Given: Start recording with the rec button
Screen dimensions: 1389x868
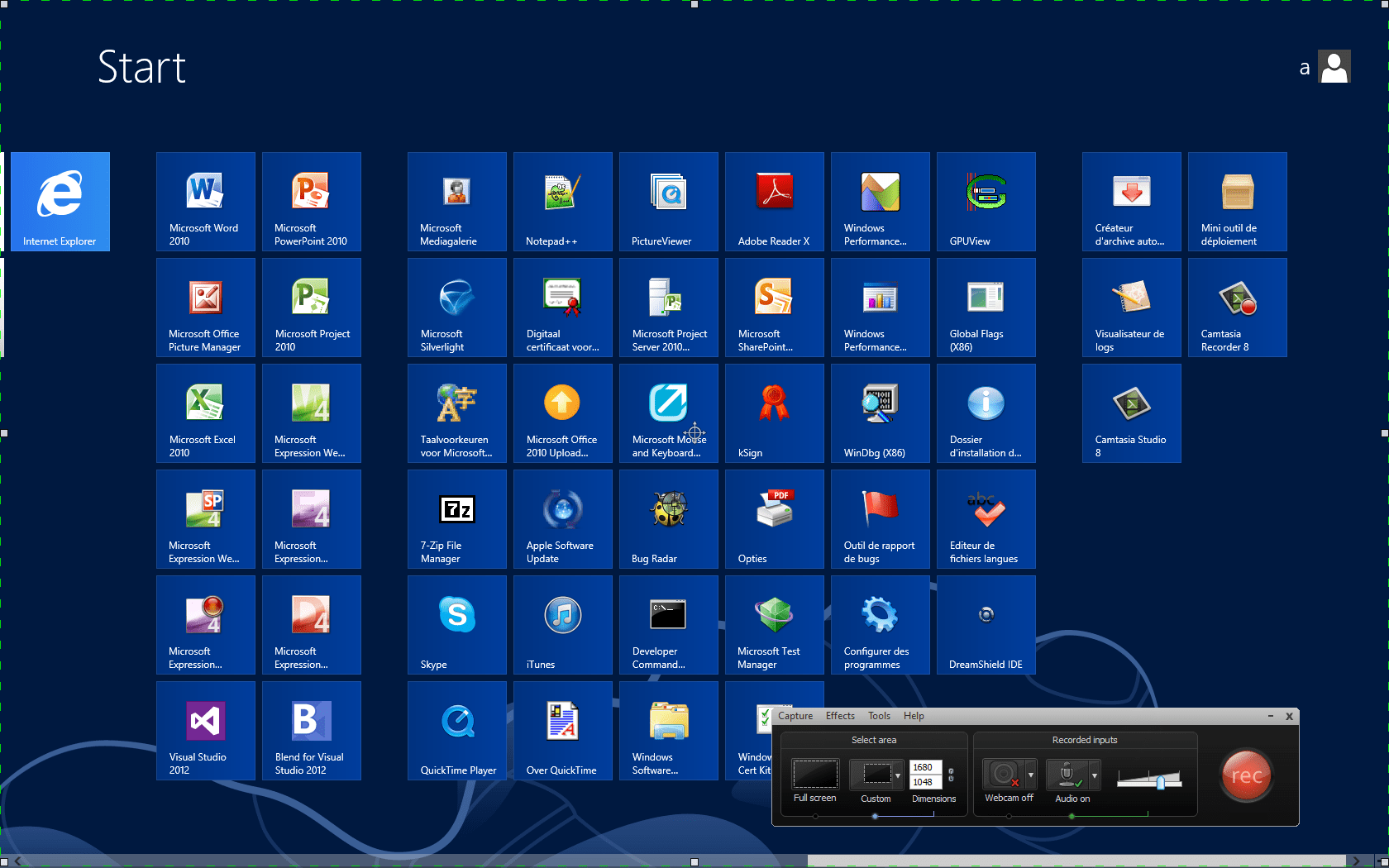Looking at the screenshot, I should (x=1247, y=775).
